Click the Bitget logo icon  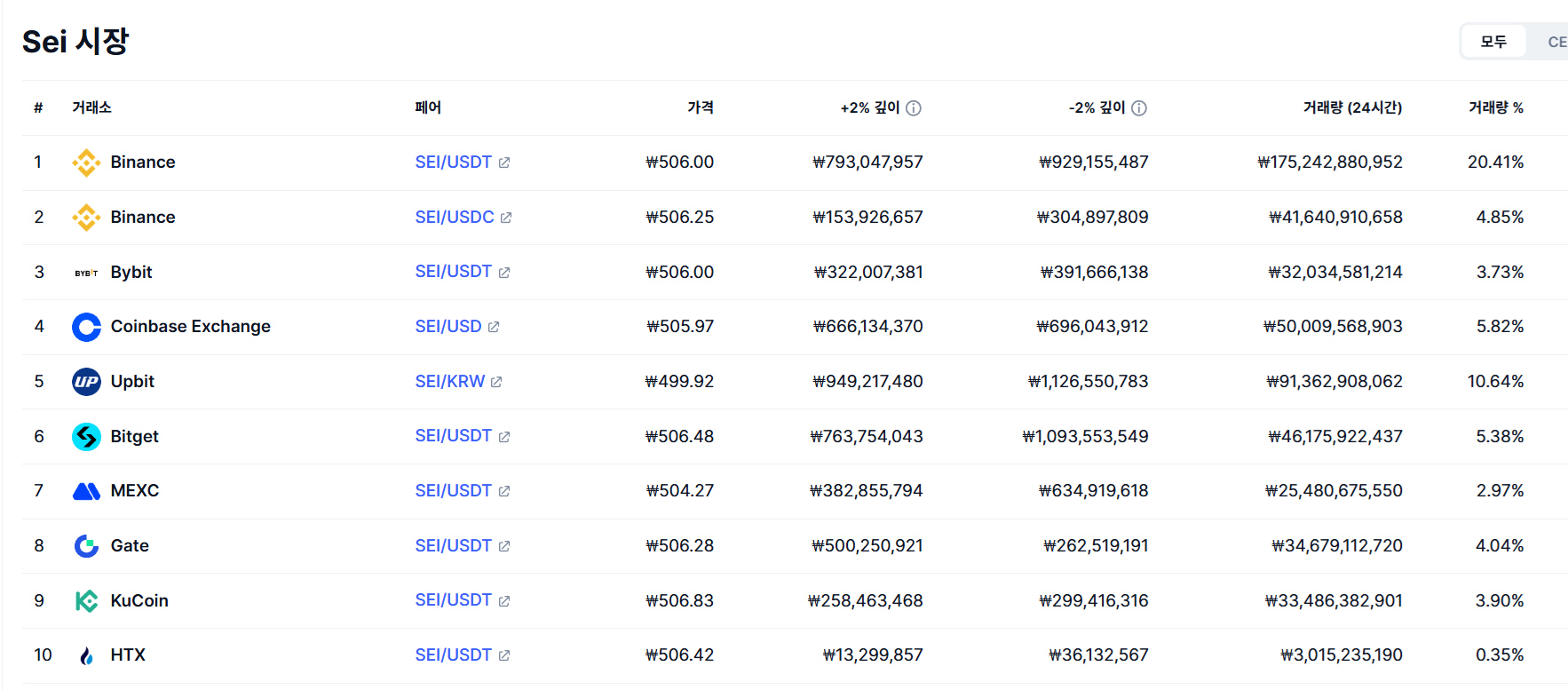tap(86, 437)
